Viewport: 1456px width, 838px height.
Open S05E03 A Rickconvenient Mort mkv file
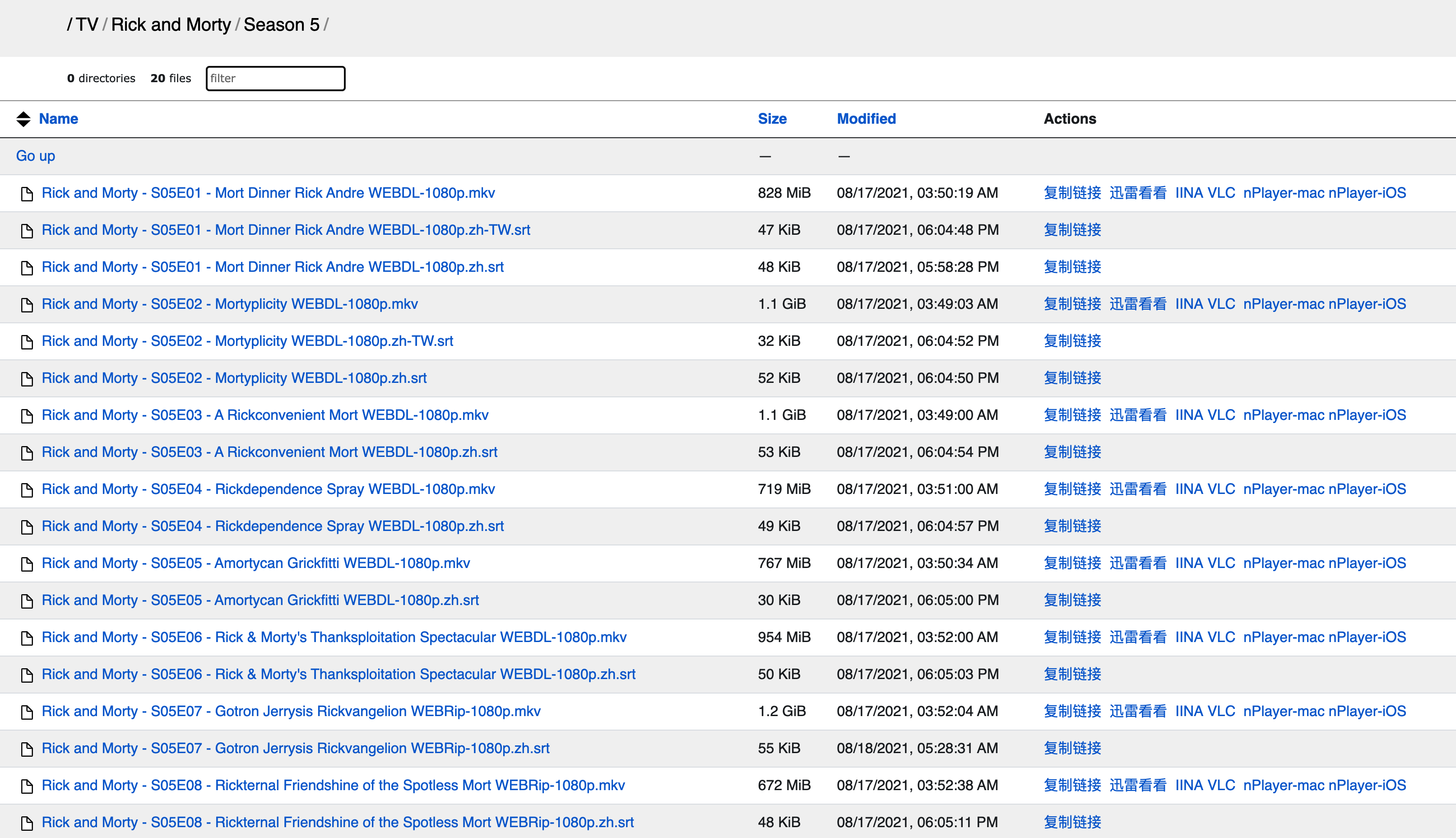[265, 415]
